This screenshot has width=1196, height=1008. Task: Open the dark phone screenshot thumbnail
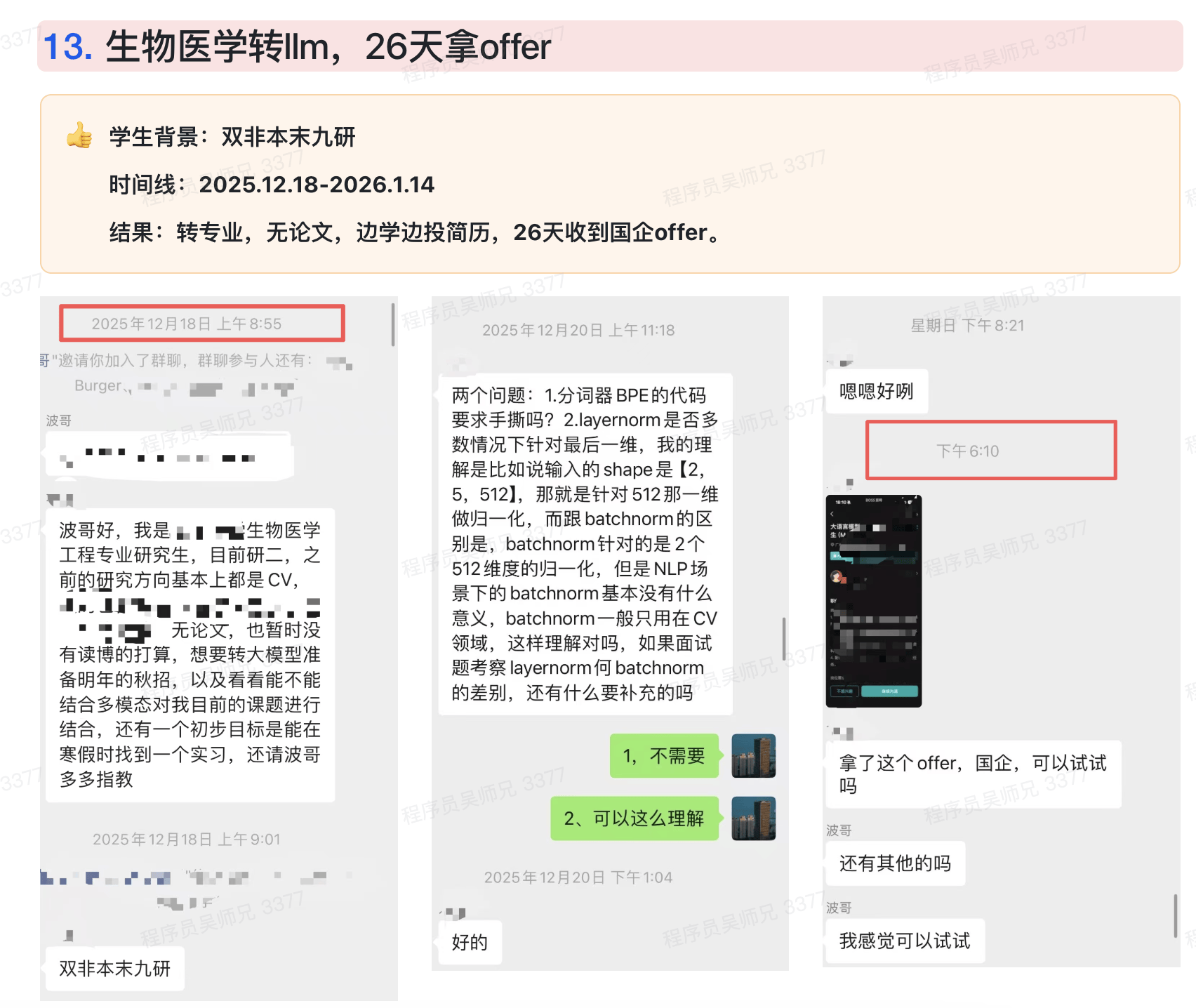[x=873, y=600]
